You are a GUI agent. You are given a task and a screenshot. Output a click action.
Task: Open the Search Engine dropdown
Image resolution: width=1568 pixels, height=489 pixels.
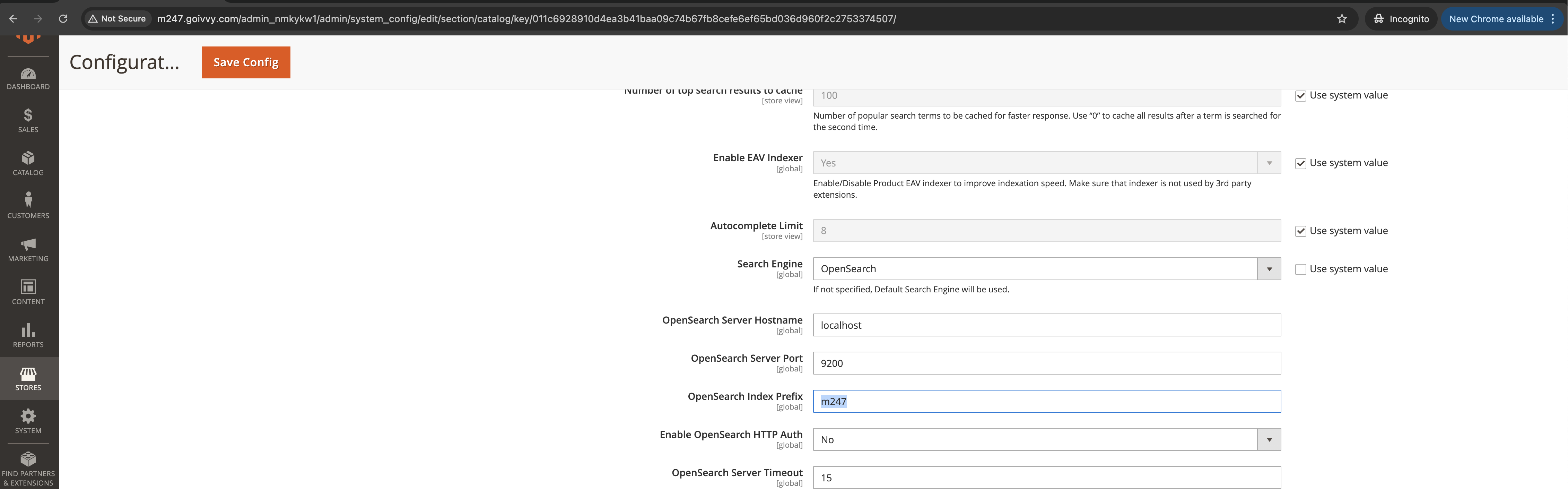click(x=1269, y=268)
